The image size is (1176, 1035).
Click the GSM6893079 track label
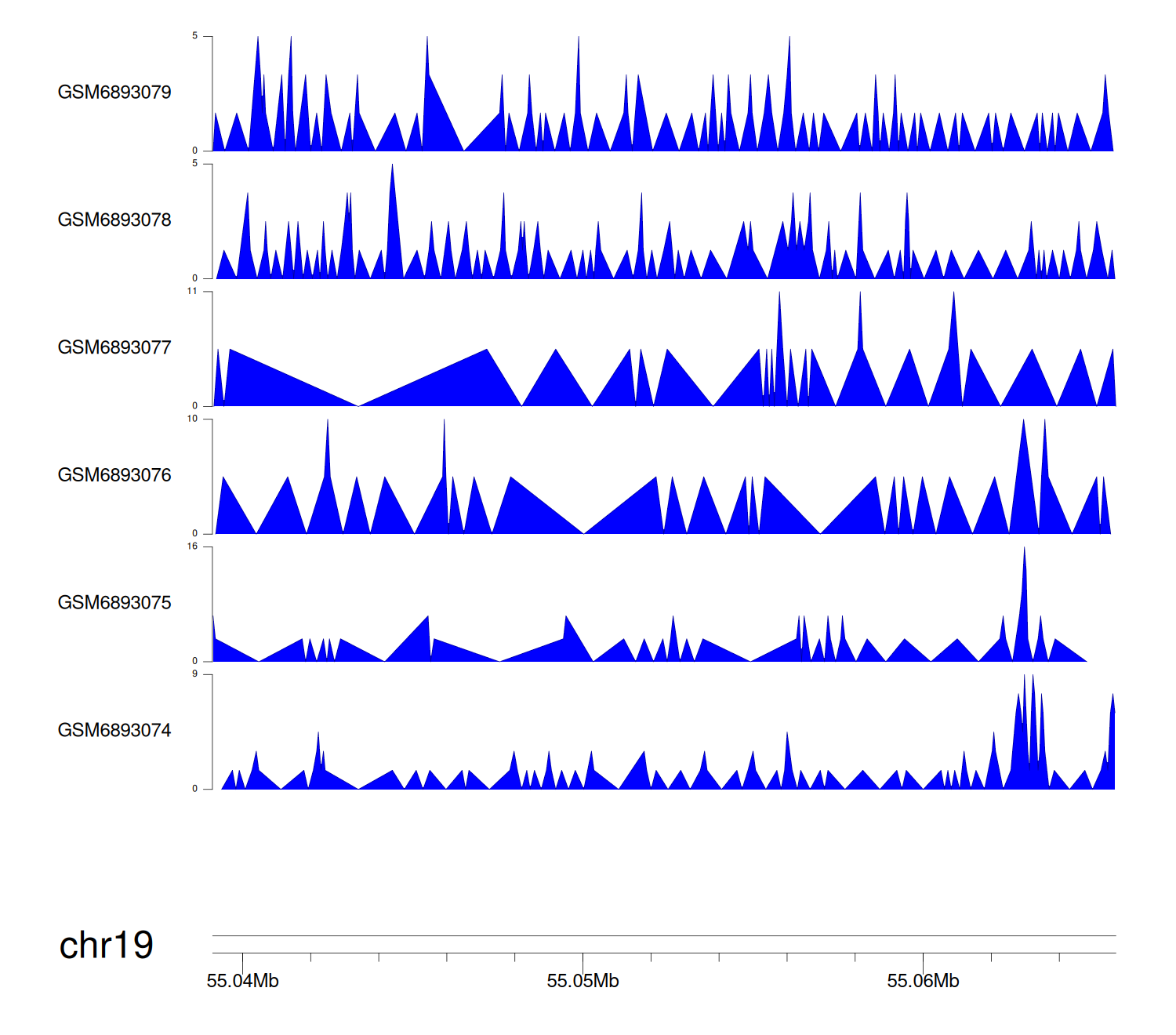[x=114, y=93]
